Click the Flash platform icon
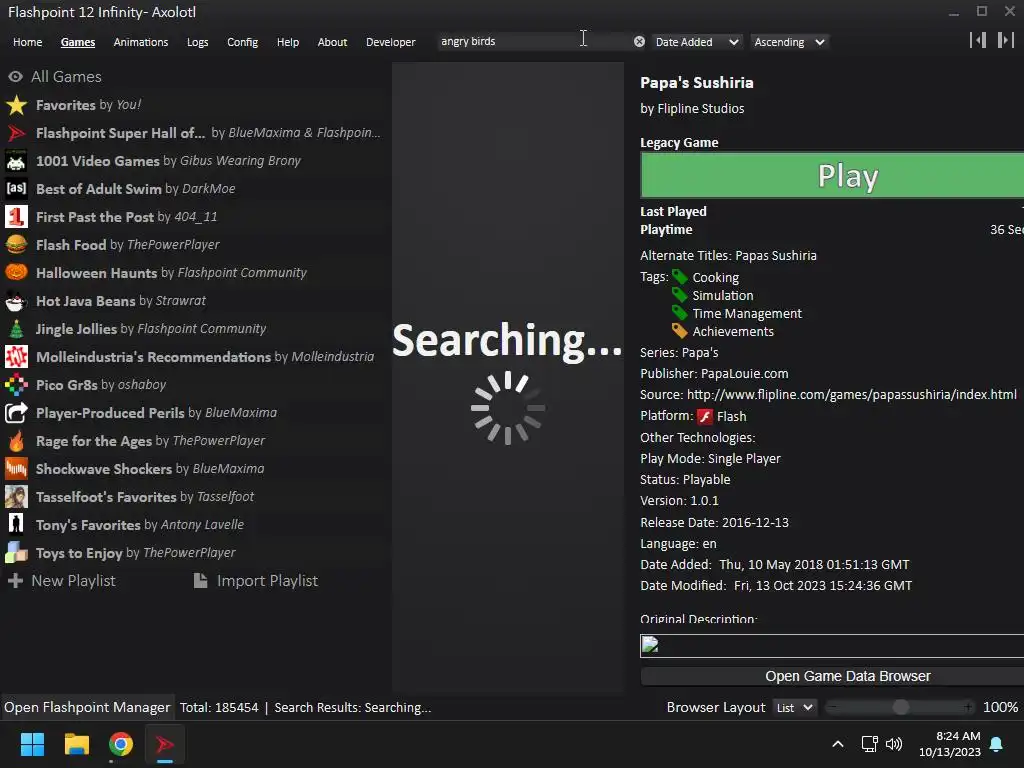The width and height of the screenshot is (1024, 768). click(x=705, y=417)
